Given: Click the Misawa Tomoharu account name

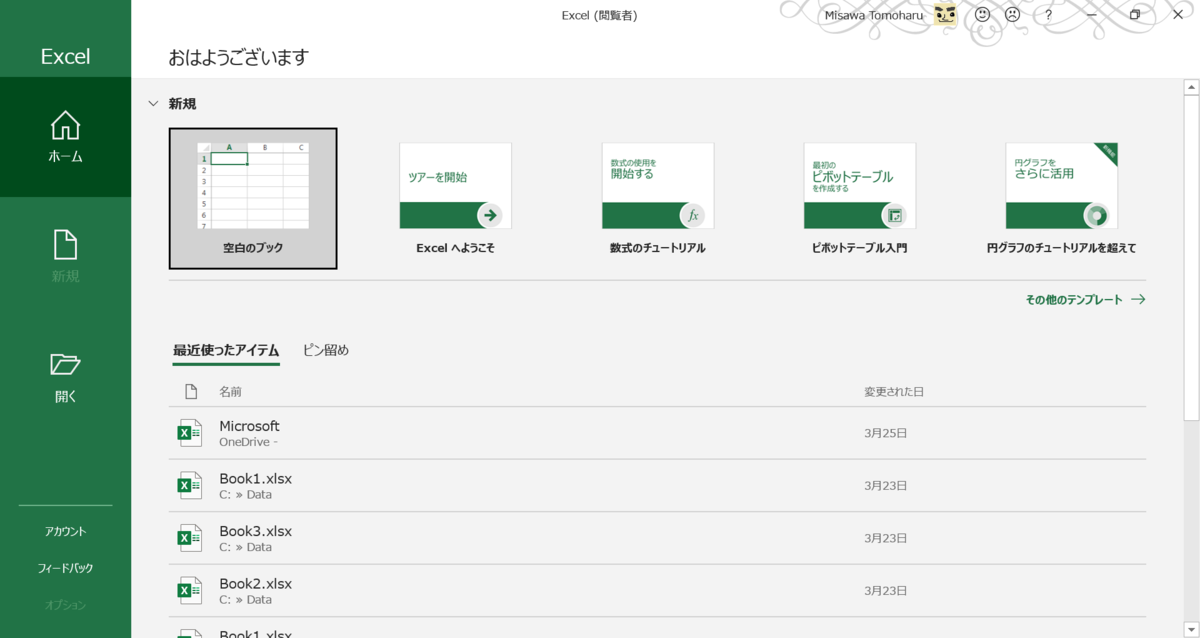Looking at the screenshot, I should 875,15.
